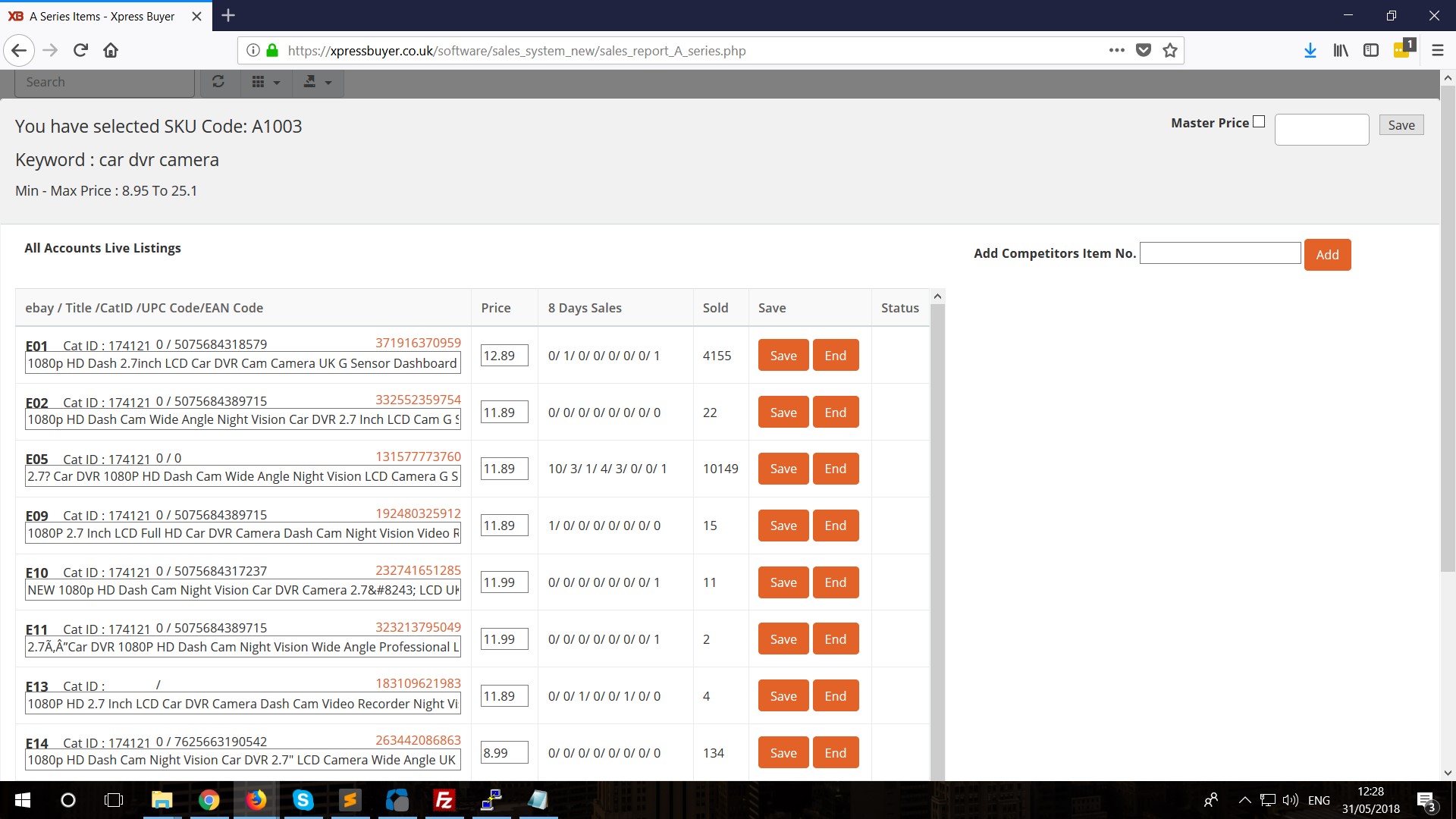Open the export data dropdown
The image size is (1456, 819).
[x=317, y=82]
